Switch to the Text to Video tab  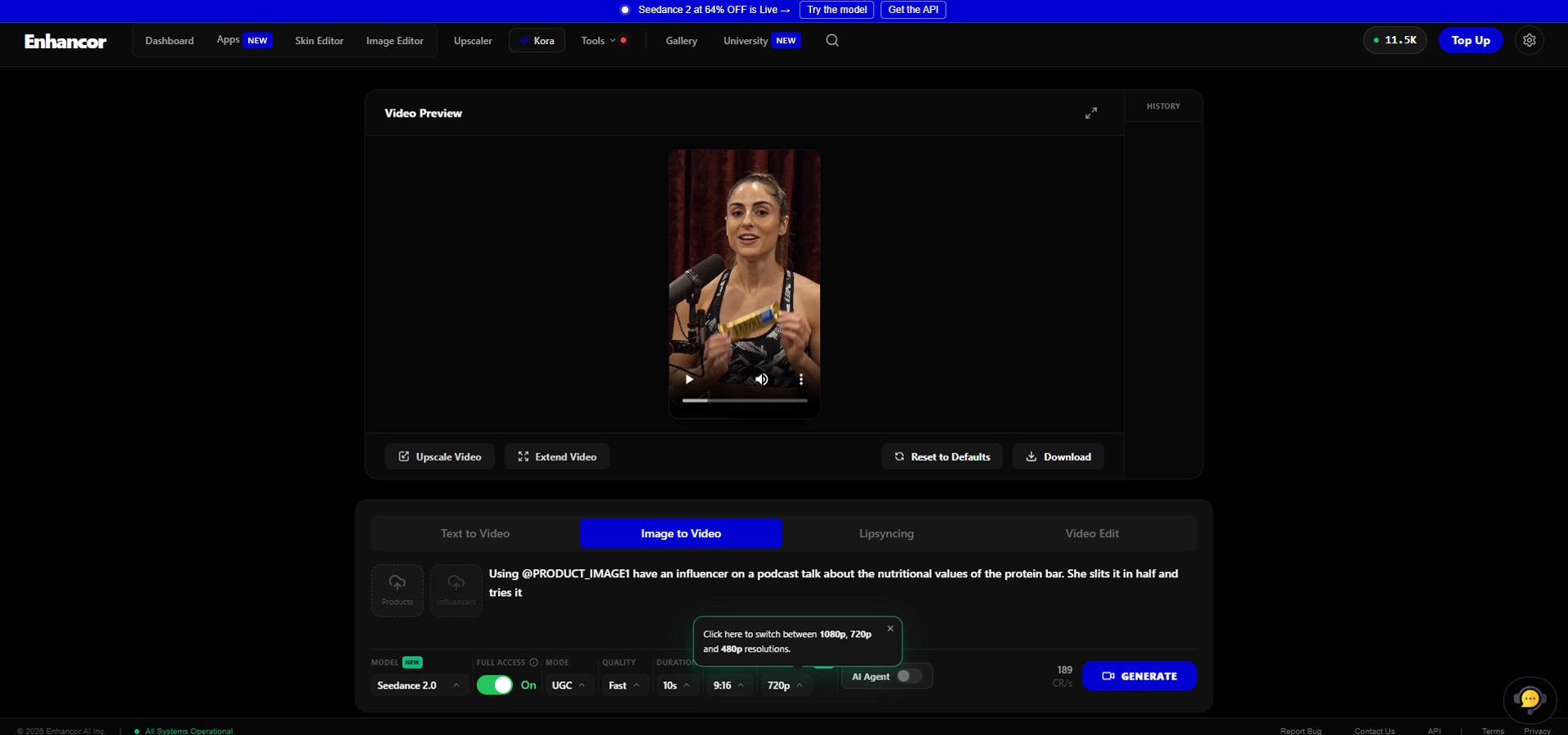pyautogui.click(x=475, y=533)
